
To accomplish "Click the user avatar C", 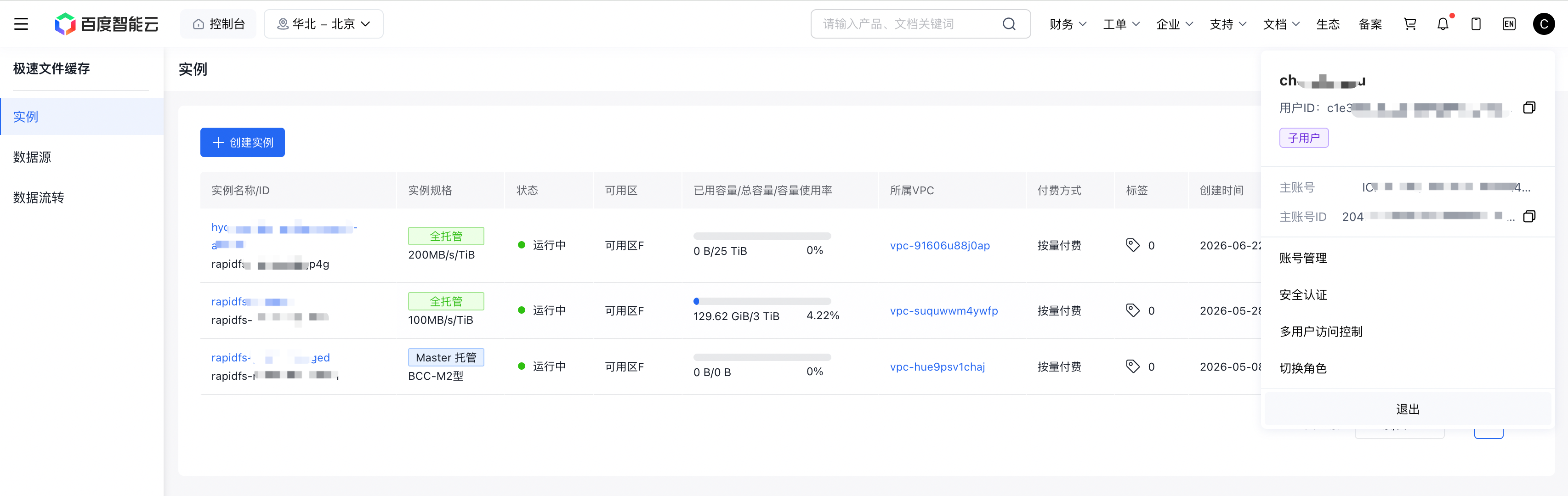I will (x=1543, y=24).
